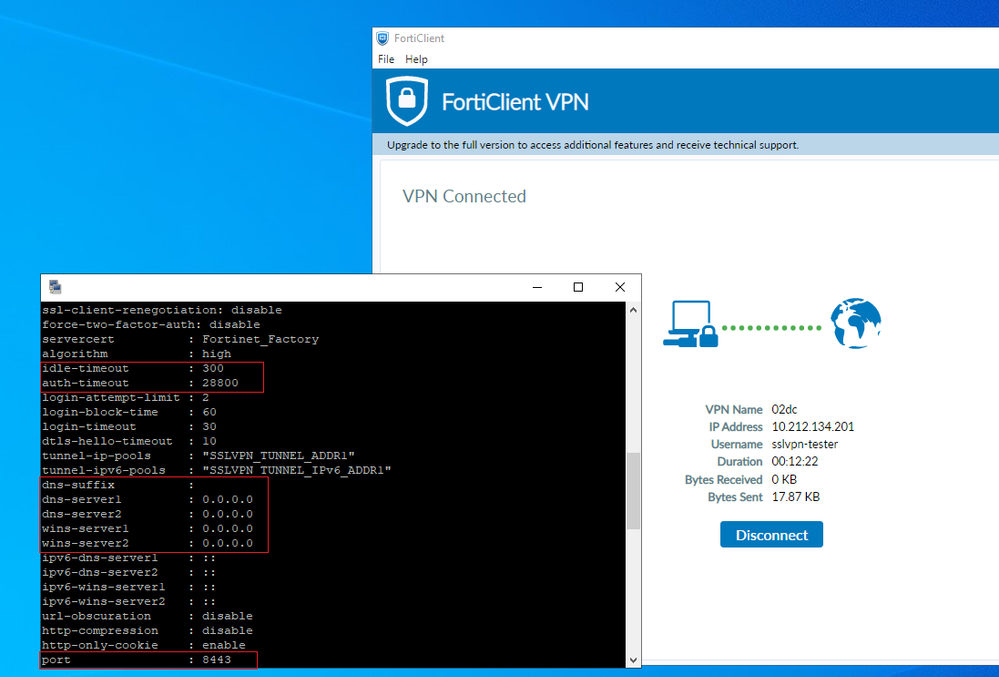Click the IP Address value 10.212.134.201
The width and height of the screenshot is (999, 677).
point(813,427)
